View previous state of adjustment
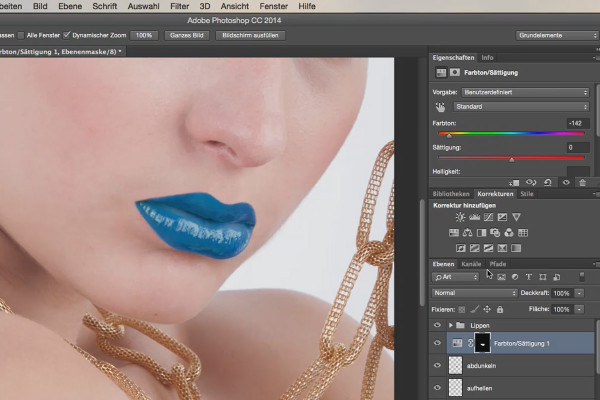The image size is (600, 400). (x=531, y=183)
